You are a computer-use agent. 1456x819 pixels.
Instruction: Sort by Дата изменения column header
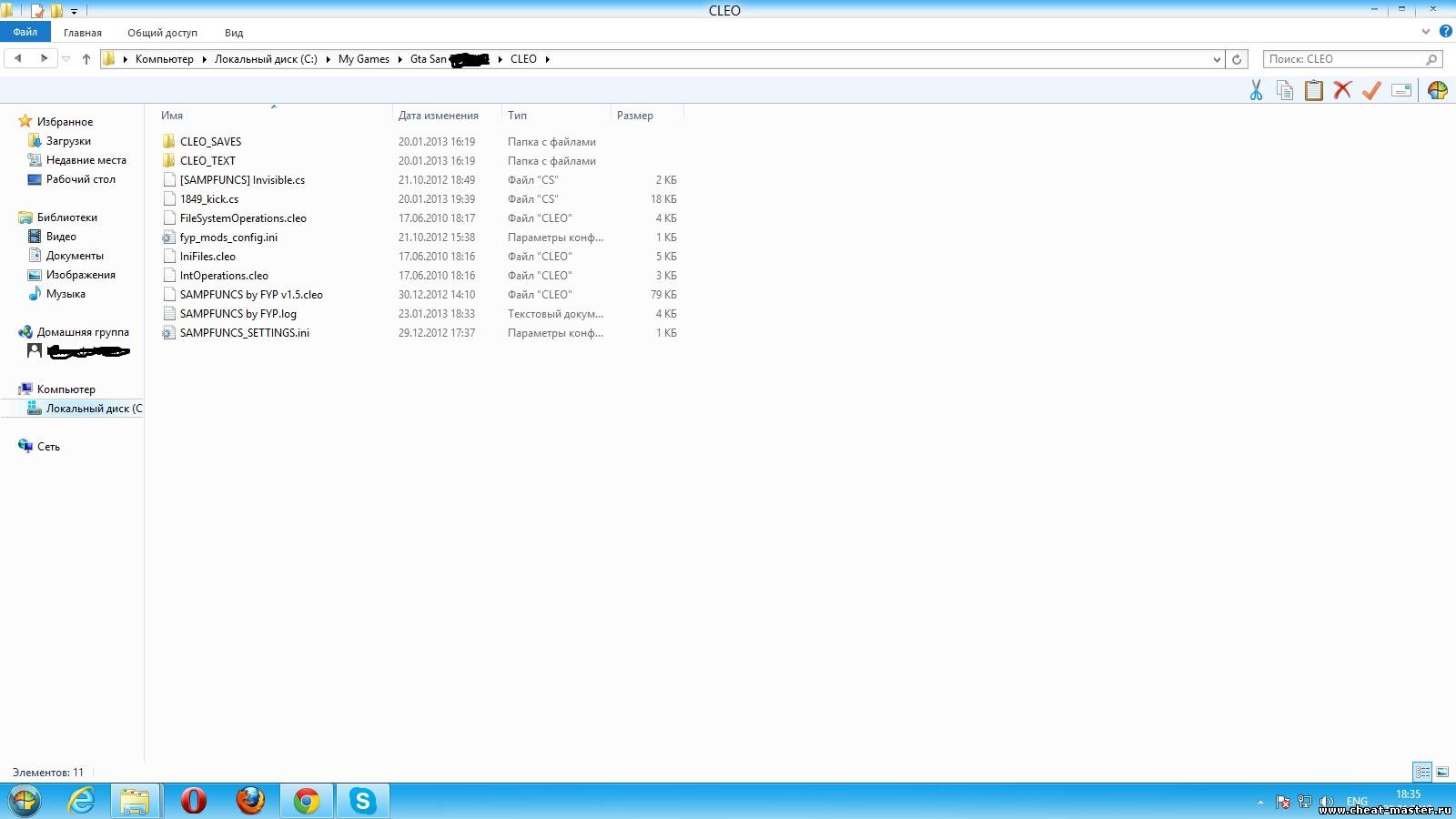[439, 116]
